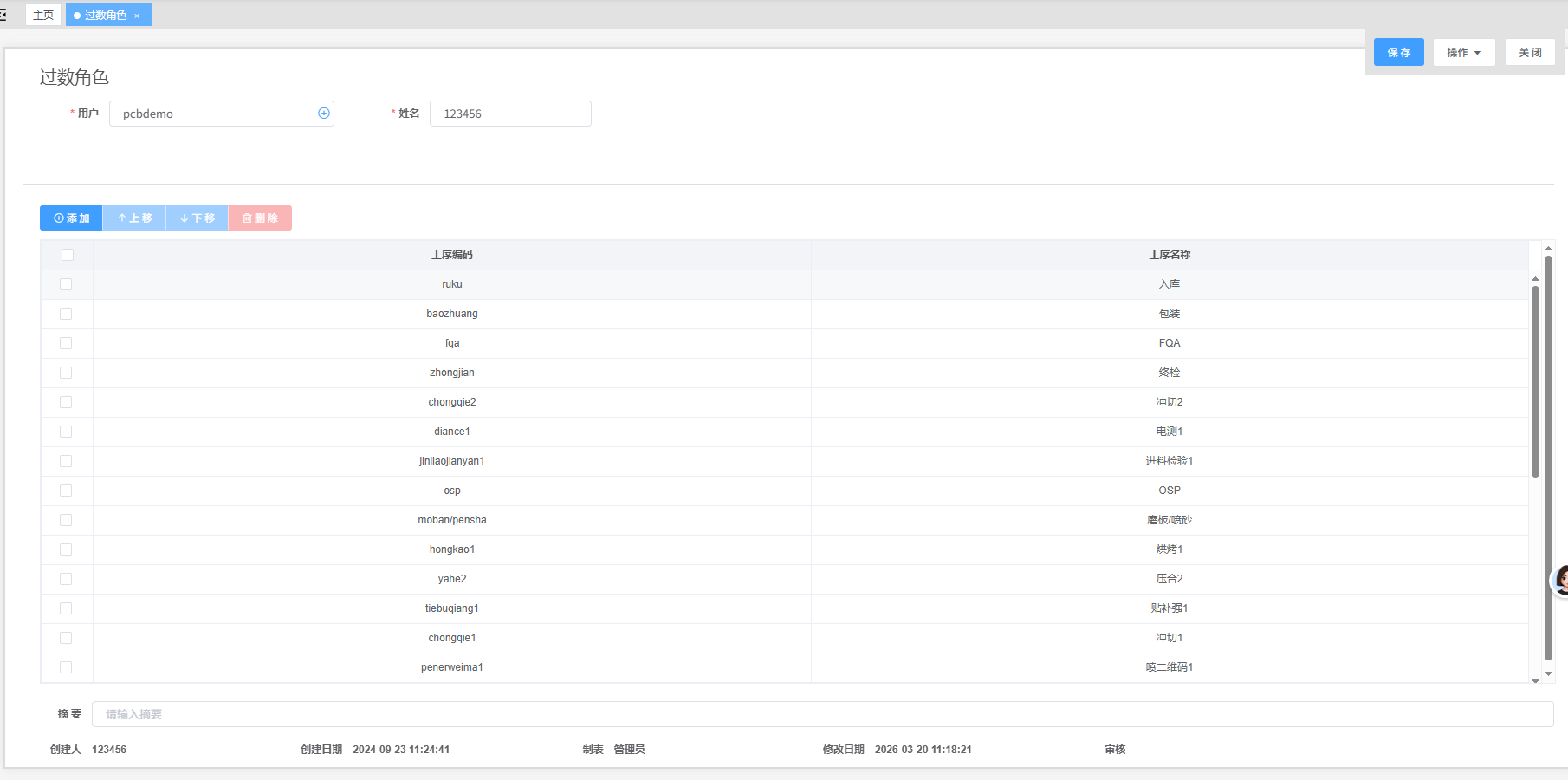Check the box for the ruku row
The width and height of the screenshot is (1568, 780).
(x=66, y=284)
